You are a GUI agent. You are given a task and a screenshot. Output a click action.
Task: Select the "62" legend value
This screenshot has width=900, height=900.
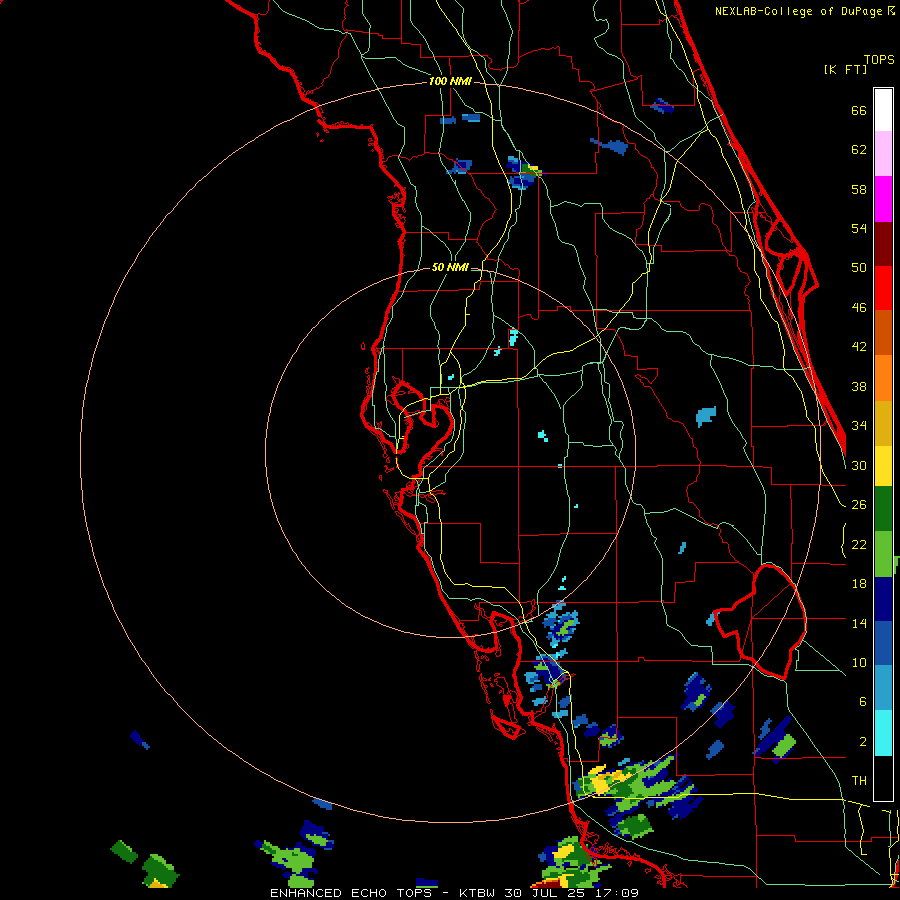[x=859, y=150]
